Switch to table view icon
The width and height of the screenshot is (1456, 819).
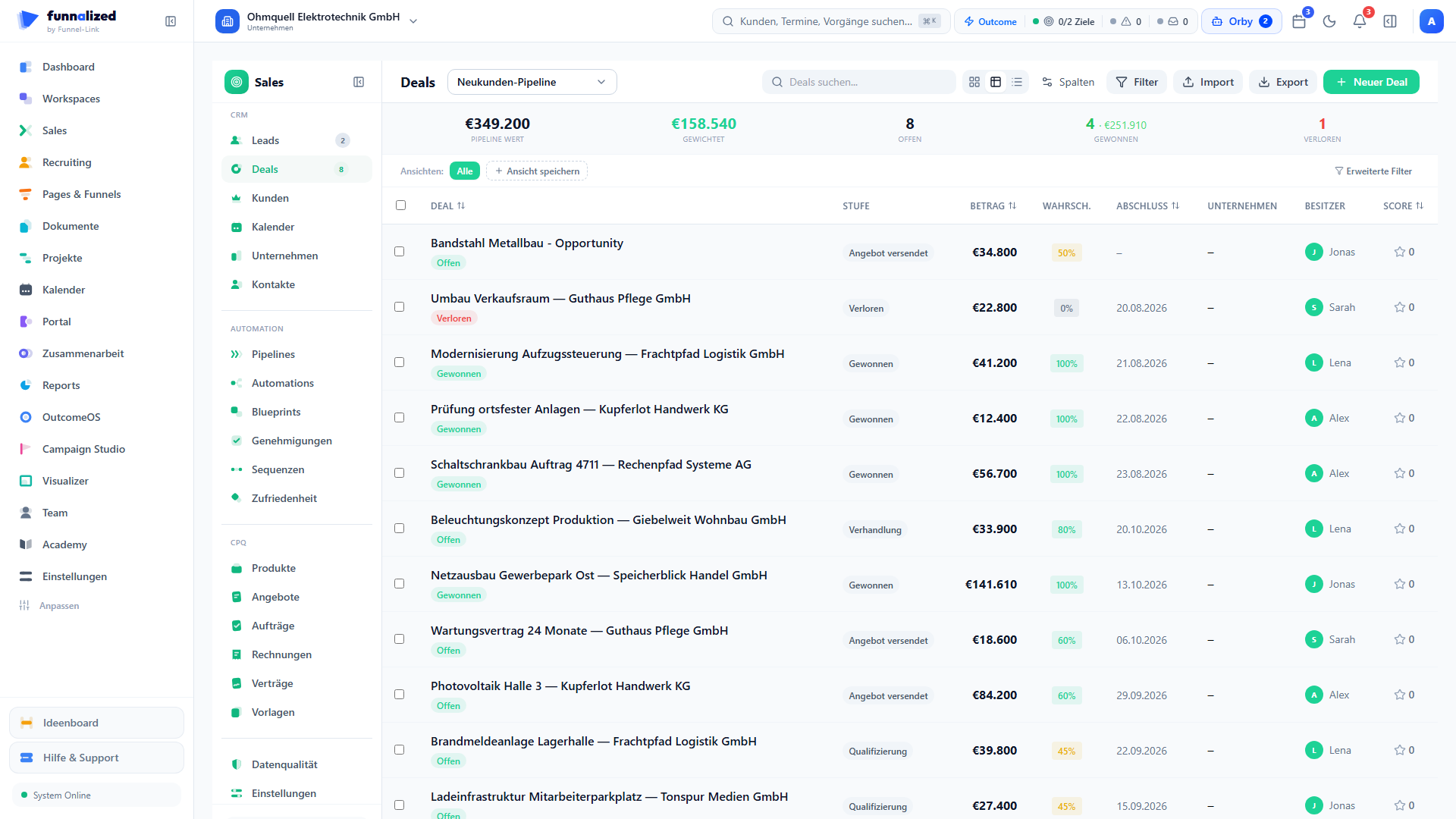[996, 82]
